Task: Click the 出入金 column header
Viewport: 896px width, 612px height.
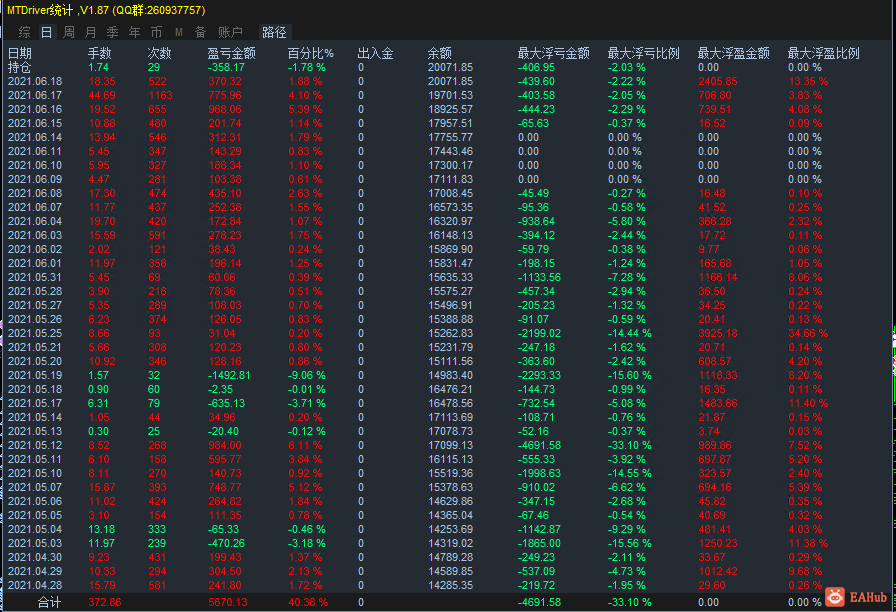Action: click(375, 54)
